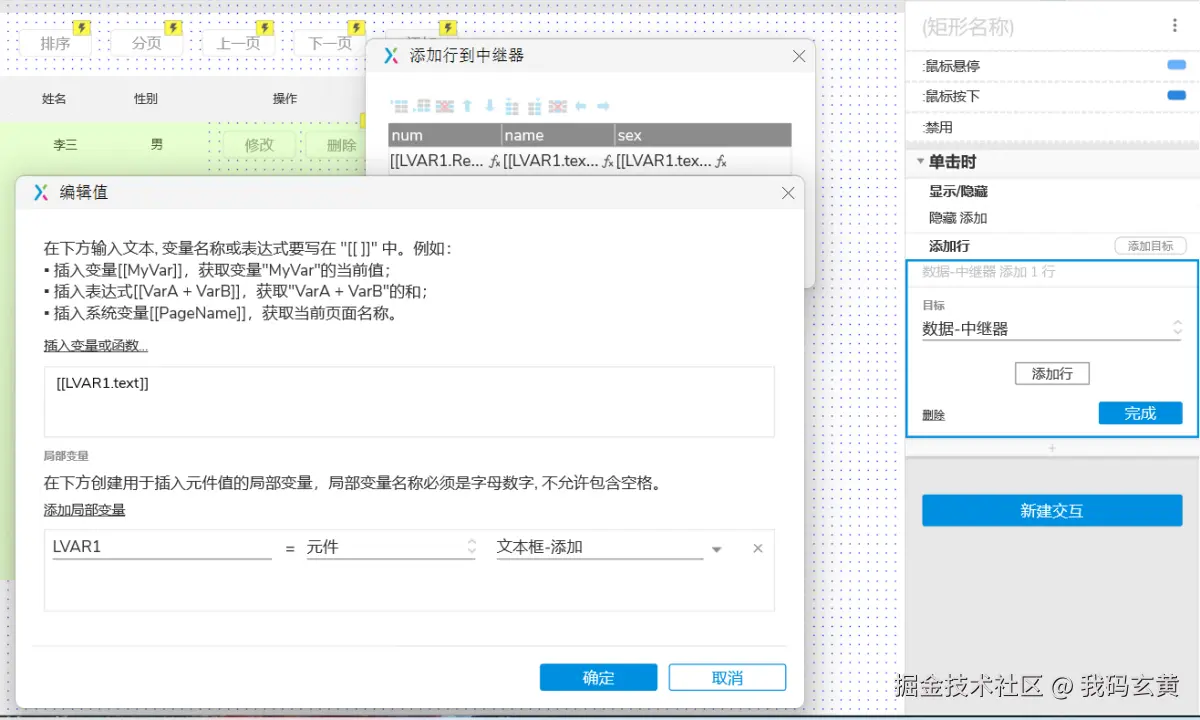
Task: Open the 文本框-添加 widget dropdown
Action: (600, 547)
